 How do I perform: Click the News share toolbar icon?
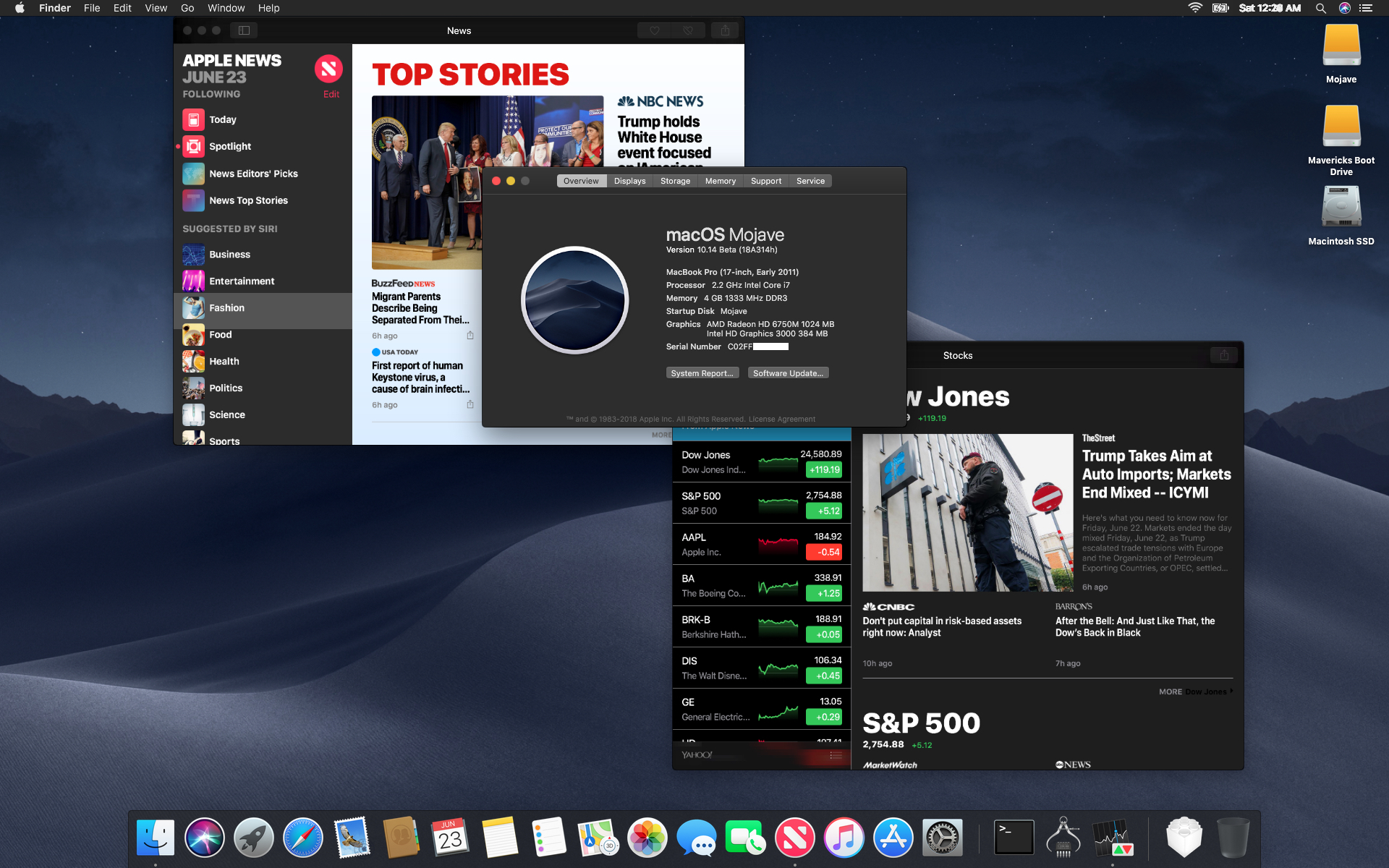click(x=724, y=30)
